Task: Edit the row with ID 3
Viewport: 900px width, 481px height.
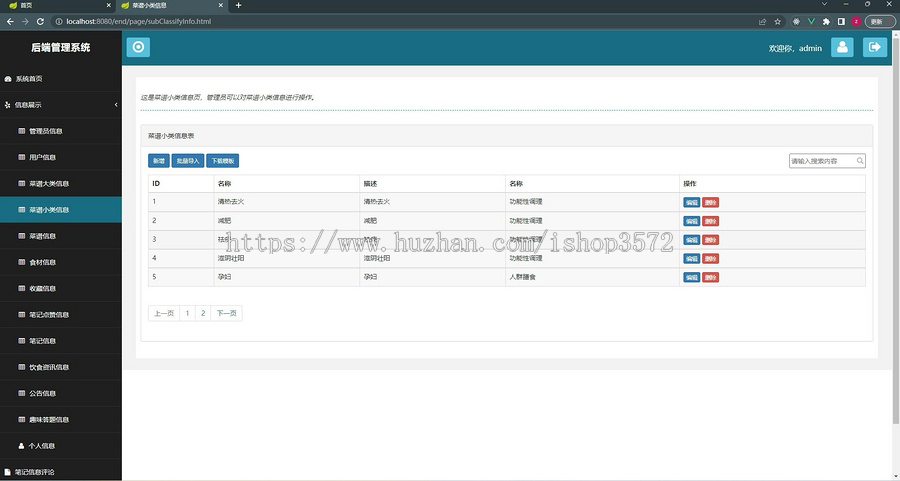Action: pyautogui.click(x=692, y=240)
